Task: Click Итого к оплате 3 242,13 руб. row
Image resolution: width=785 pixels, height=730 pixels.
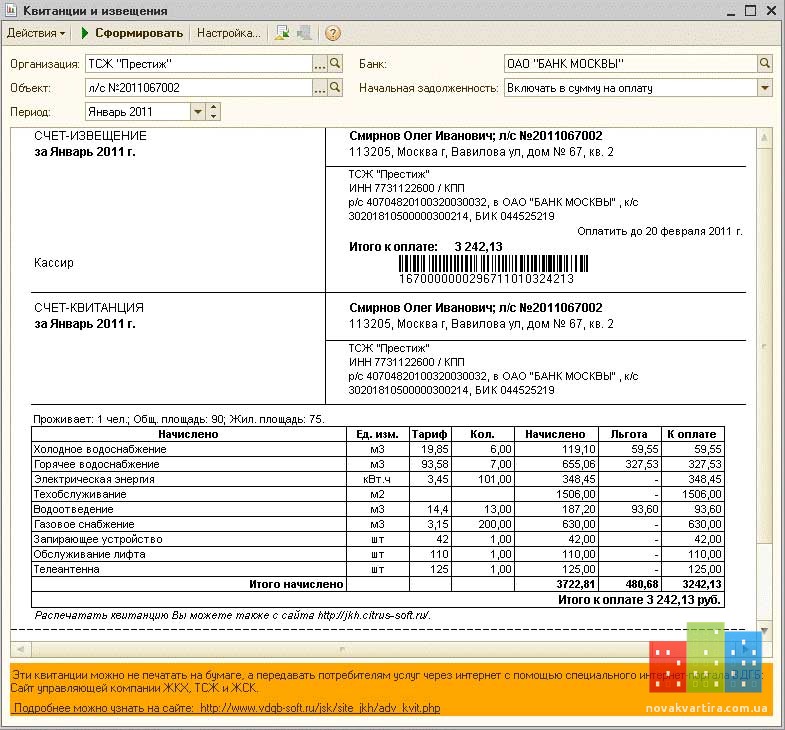Action: (378, 600)
